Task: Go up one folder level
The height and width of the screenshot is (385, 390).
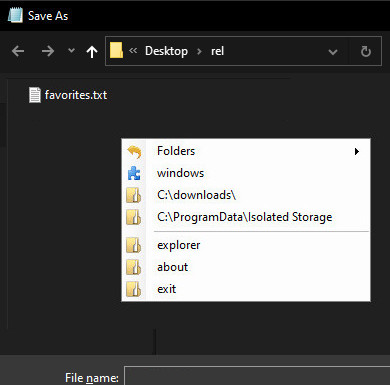Action: [x=92, y=52]
